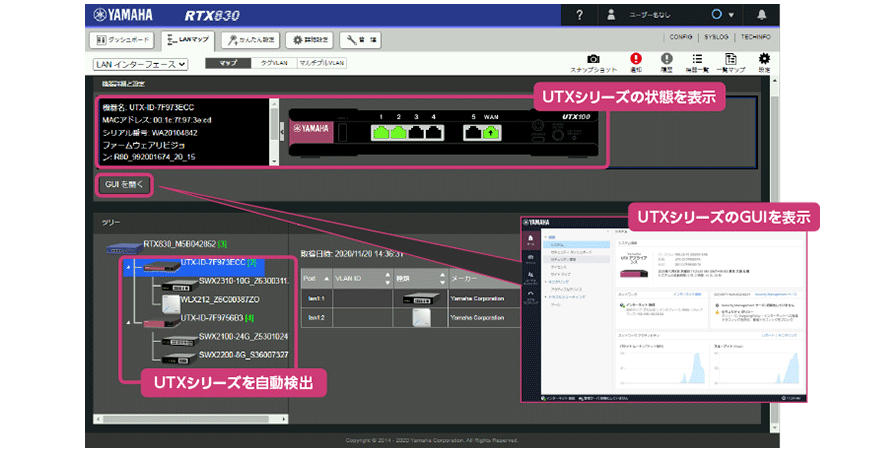Collapse the UTX-ID-7F973ECC tree node
875x449 pixels.
coord(129,268)
